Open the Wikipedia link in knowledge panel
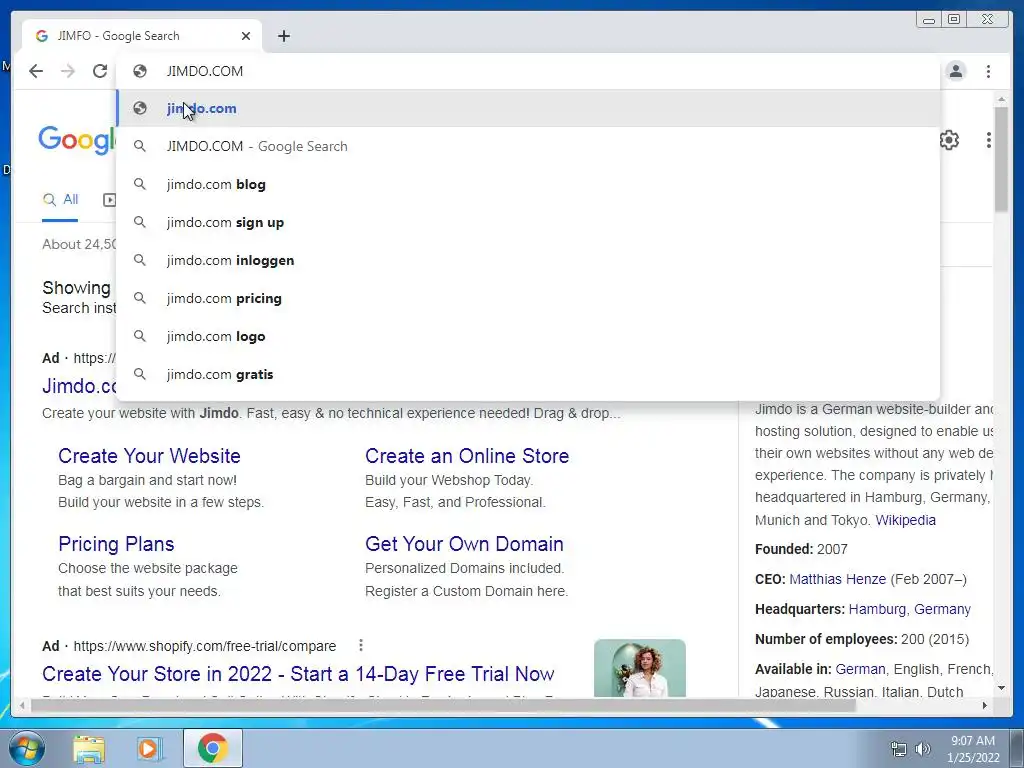This screenshot has height=768, width=1024. click(905, 520)
